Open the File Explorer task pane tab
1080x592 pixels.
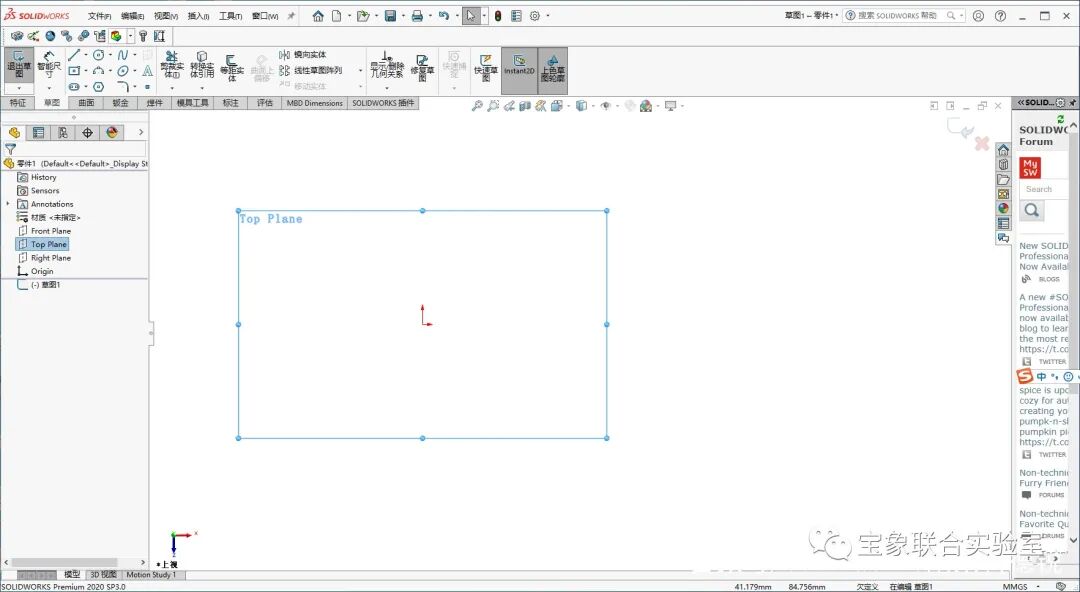1004,179
